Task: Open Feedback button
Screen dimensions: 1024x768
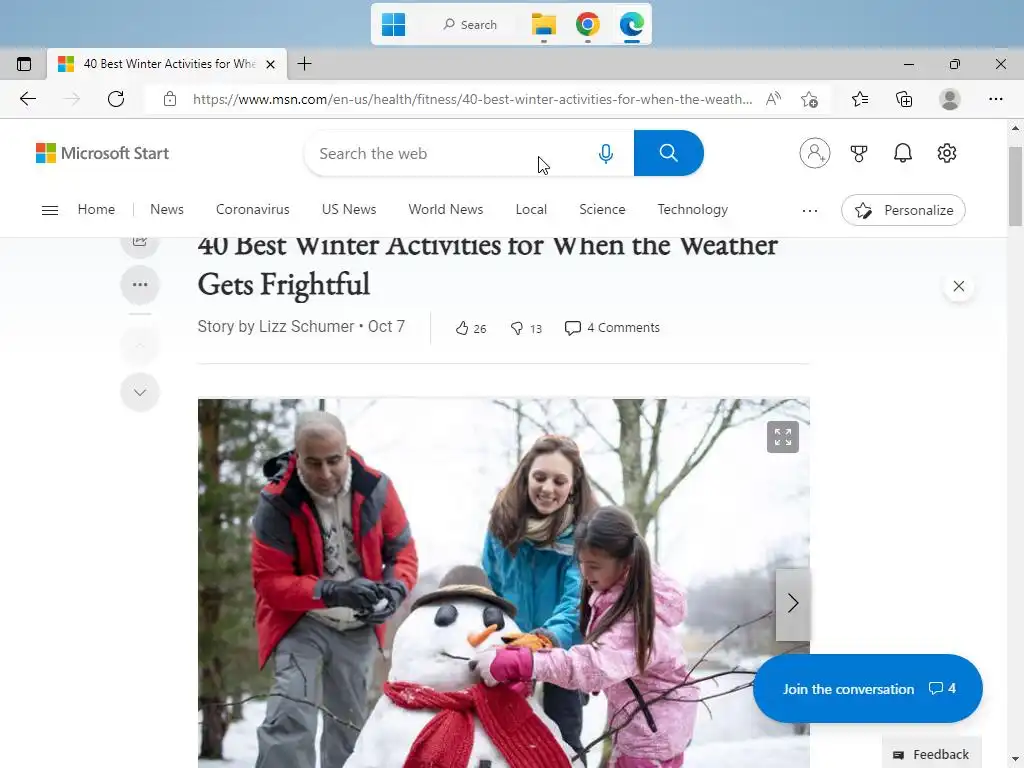Action: click(932, 754)
